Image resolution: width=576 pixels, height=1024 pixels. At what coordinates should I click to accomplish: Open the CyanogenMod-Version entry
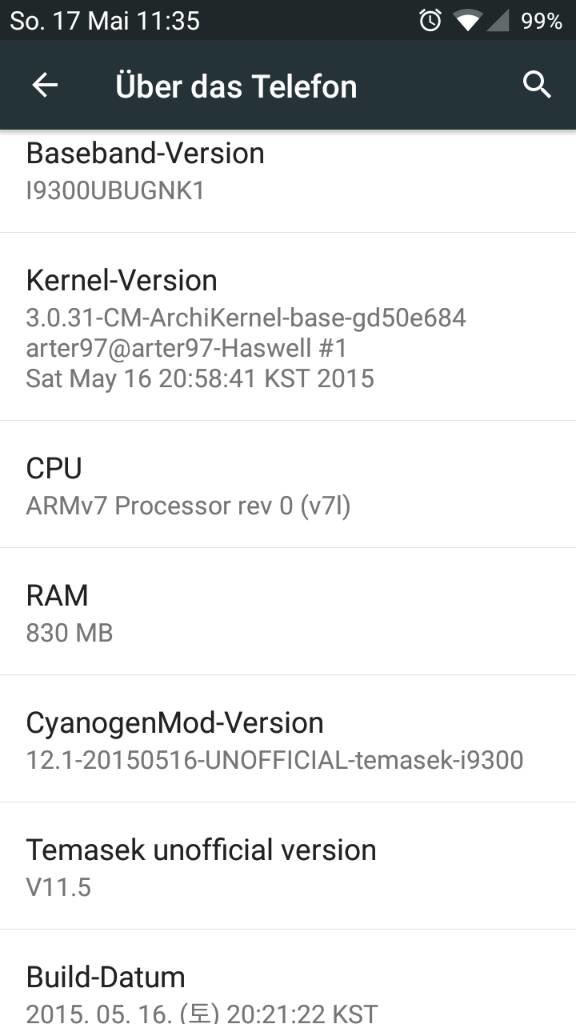pos(288,739)
